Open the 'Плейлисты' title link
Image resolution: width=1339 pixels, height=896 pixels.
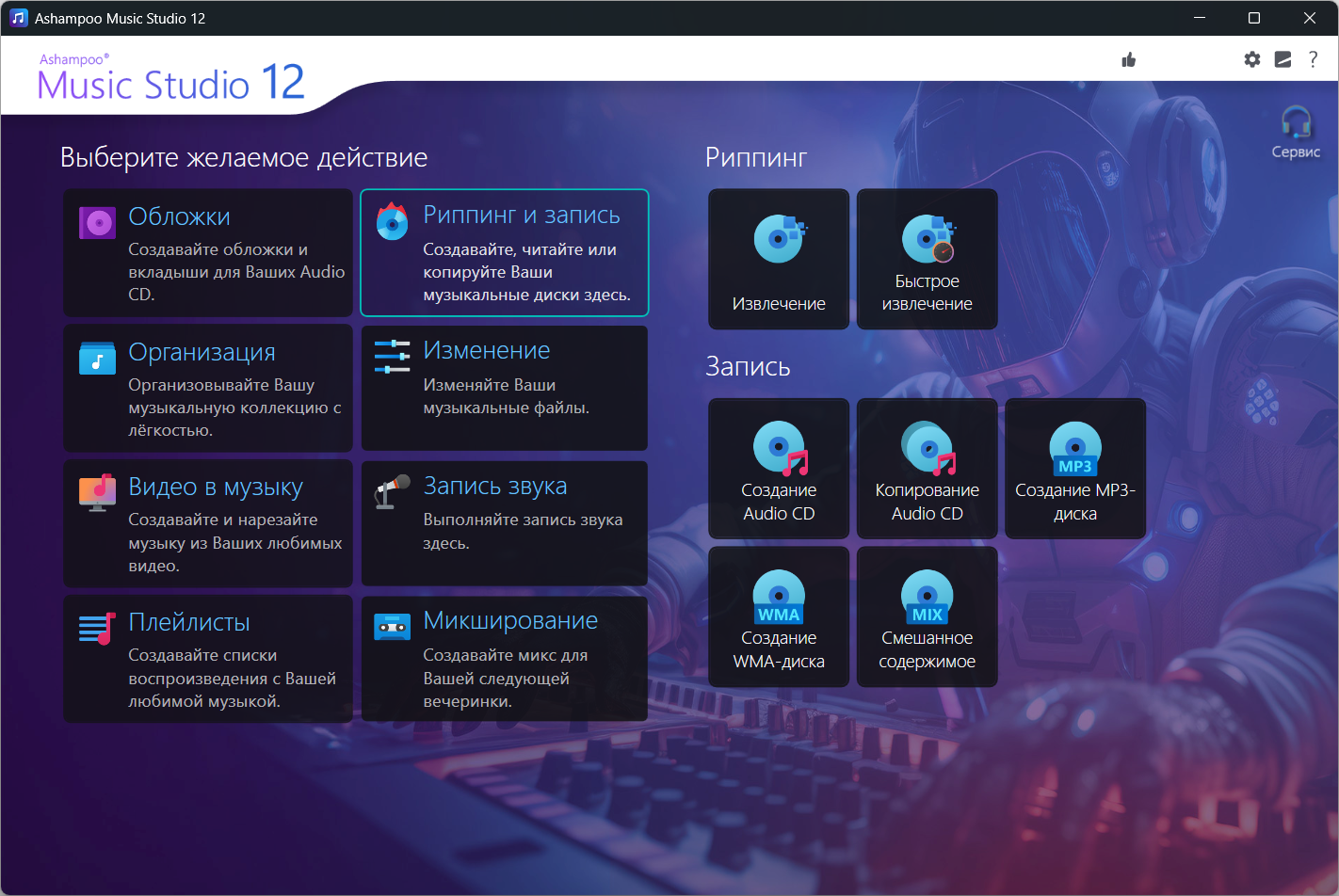click(x=189, y=622)
